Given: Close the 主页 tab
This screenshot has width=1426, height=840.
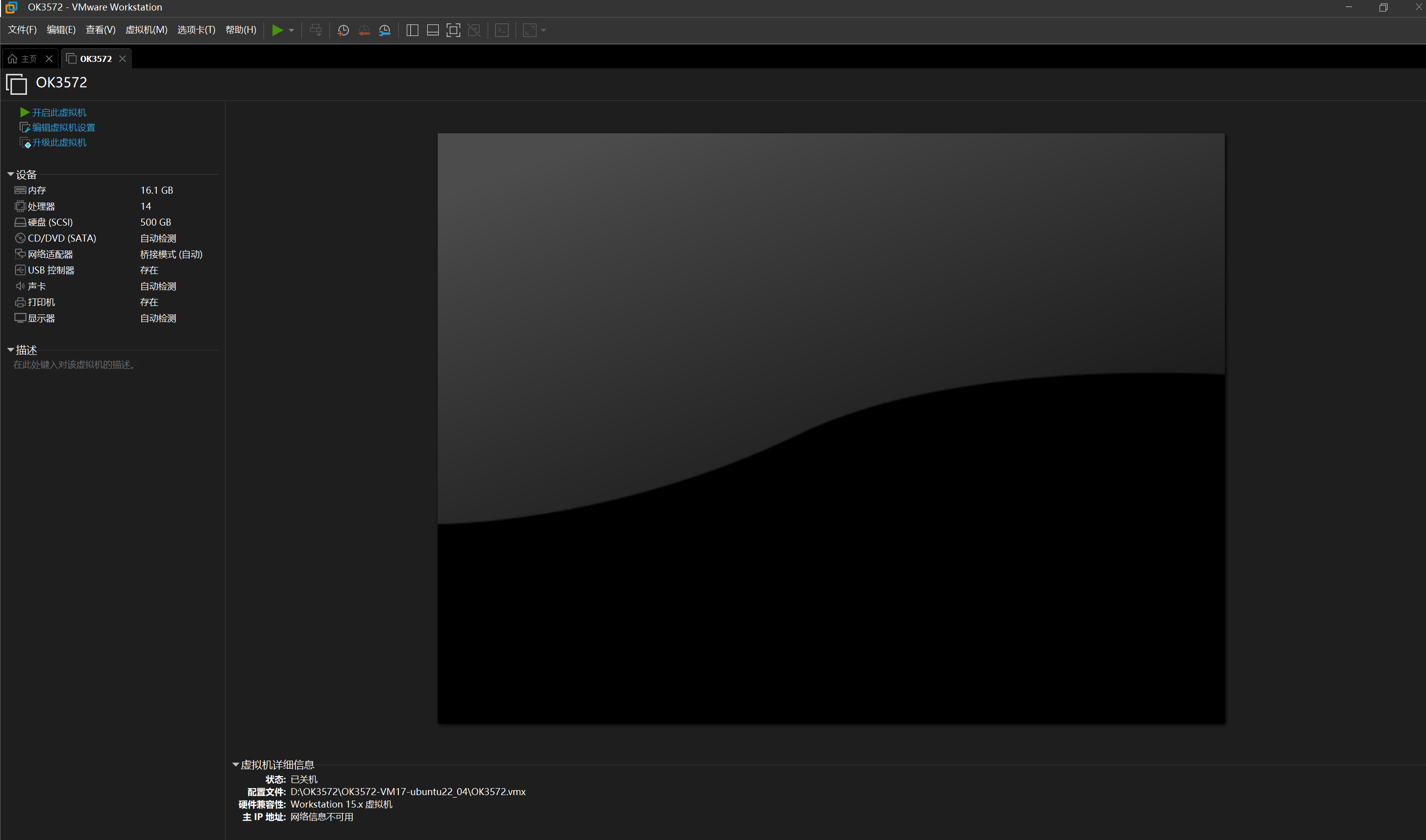Looking at the screenshot, I should pos(49,59).
